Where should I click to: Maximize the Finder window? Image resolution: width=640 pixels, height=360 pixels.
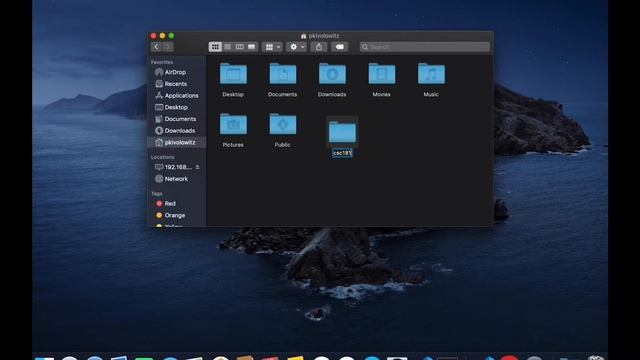pyautogui.click(x=171, y=36)
